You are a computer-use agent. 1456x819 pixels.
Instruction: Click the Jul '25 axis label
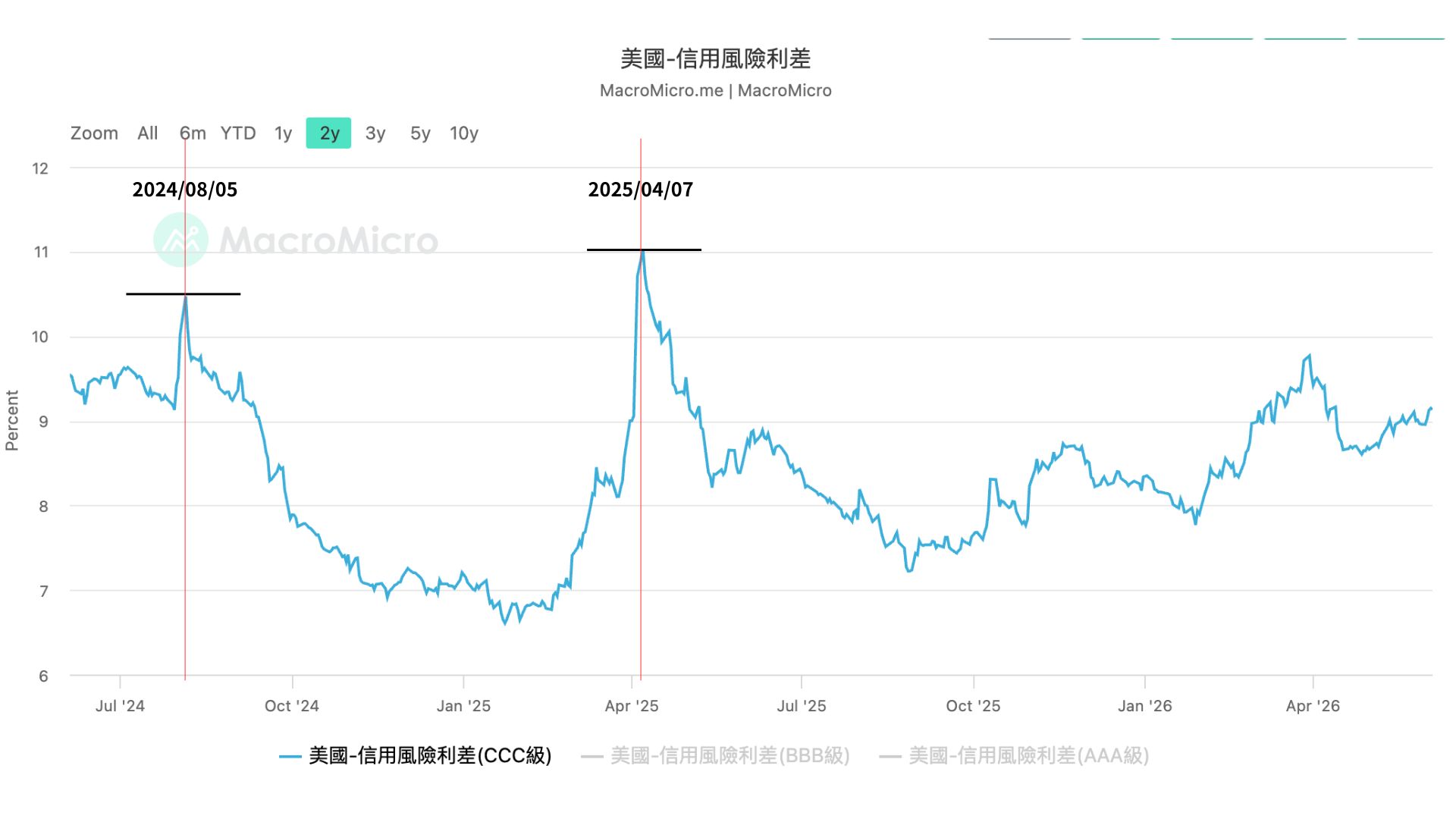tap(802, 706)
